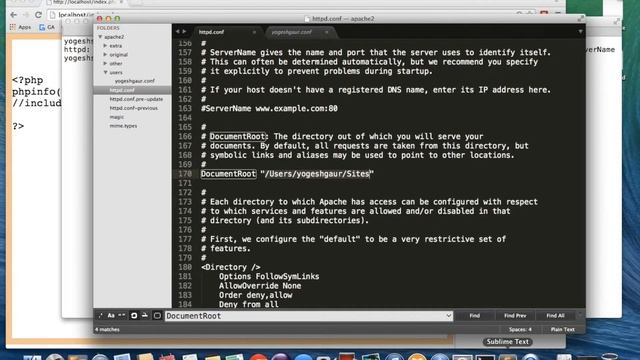The height and width of the screenshot is (360, 640).
Task: Click the highlighted DocumentRoot on line 166
Action: [x=237, y=136]
